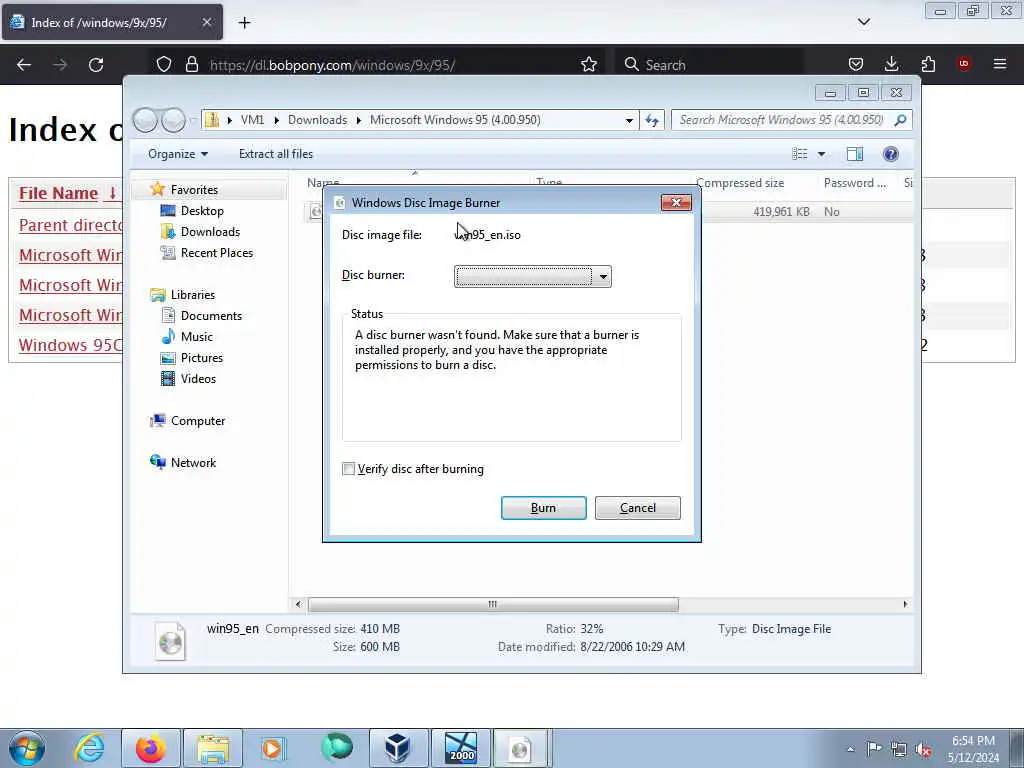Open the Firefox hamburger menu
Image resolution: width=1024 pixels, height=768 pixels.
tap(1000, 64)
